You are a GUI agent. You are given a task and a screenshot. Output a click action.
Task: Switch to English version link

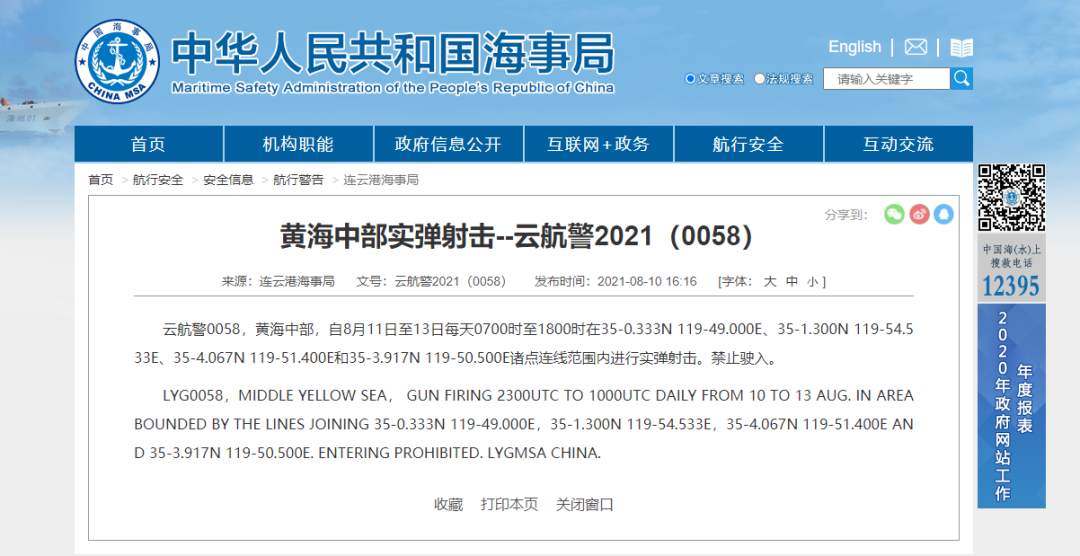pyautogui.click(x=854, y=47)
